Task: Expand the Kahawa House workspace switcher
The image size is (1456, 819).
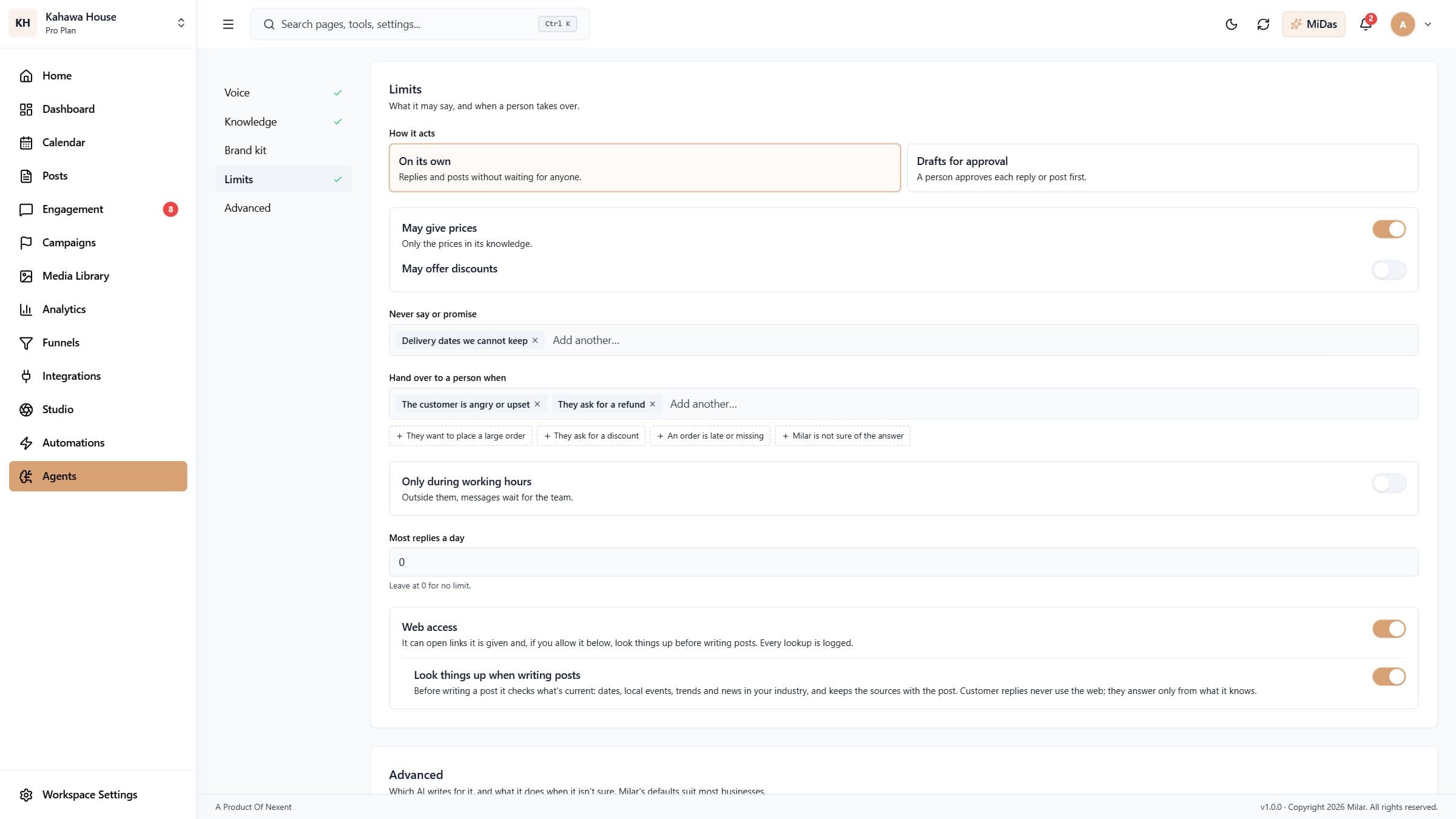Action: pyautogui.click(x=98, y=23)
